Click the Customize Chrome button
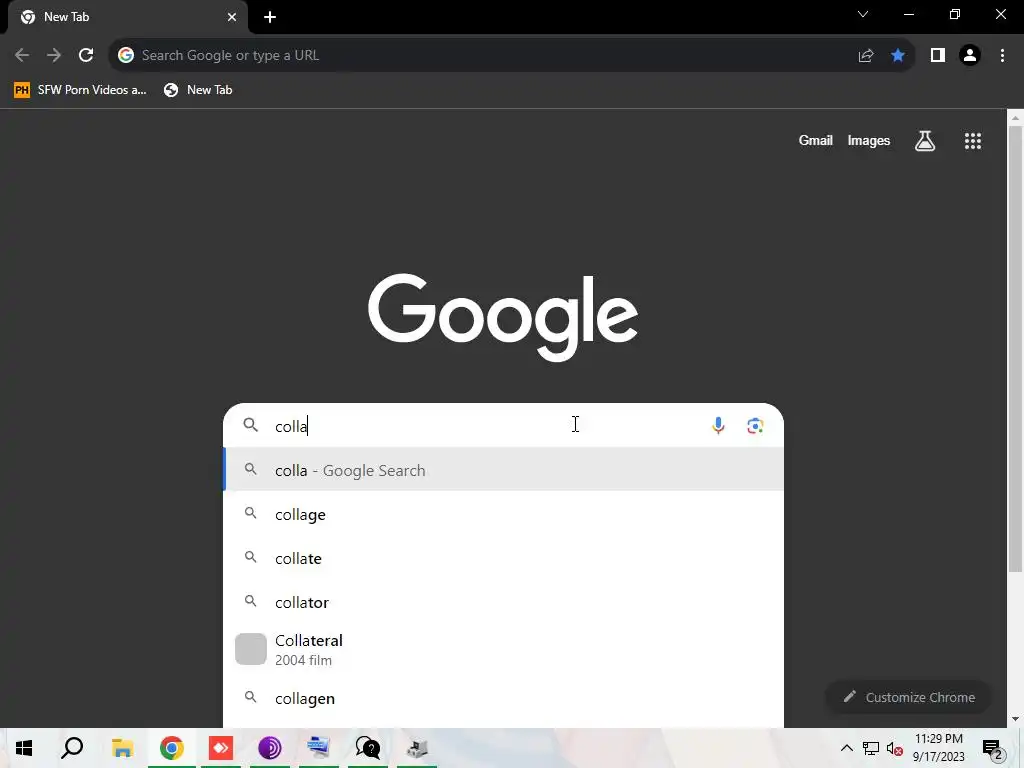Screen dimensions: 1024x768 [x=909, y=697]
